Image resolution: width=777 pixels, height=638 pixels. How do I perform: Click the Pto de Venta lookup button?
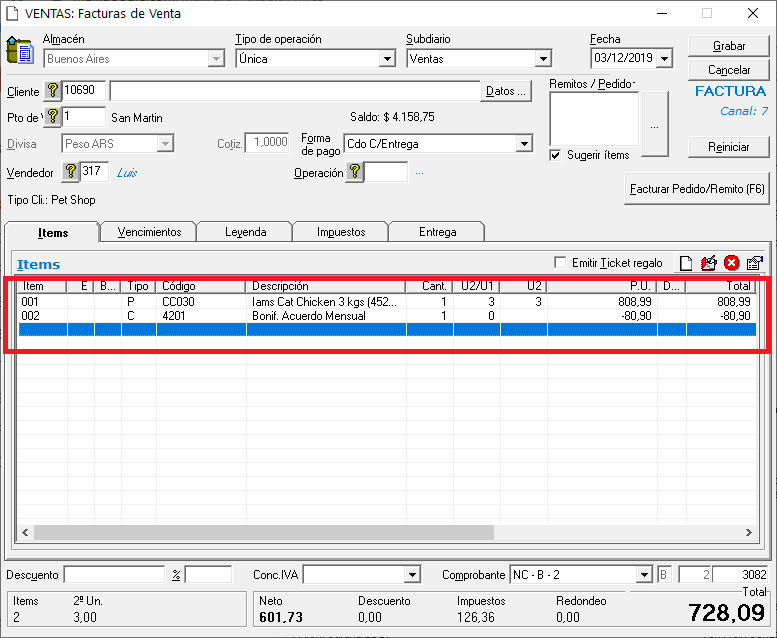(x=53, y=117)
